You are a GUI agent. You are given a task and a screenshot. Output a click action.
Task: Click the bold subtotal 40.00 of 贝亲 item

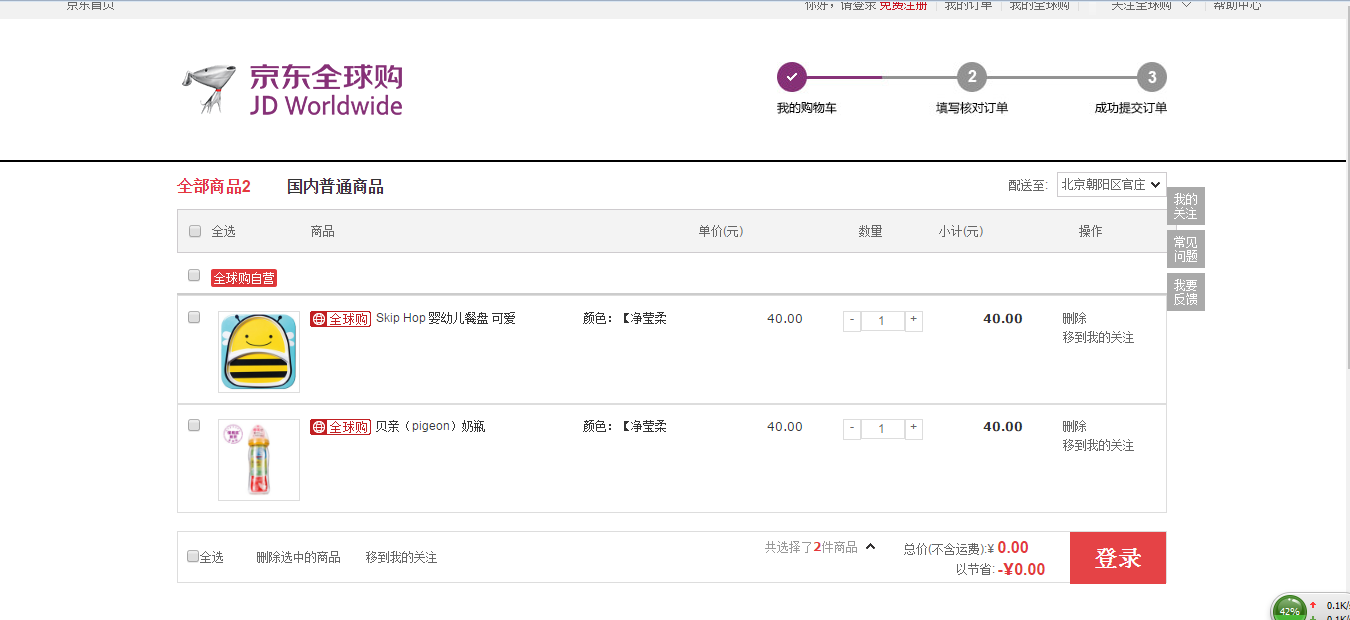1003,427
